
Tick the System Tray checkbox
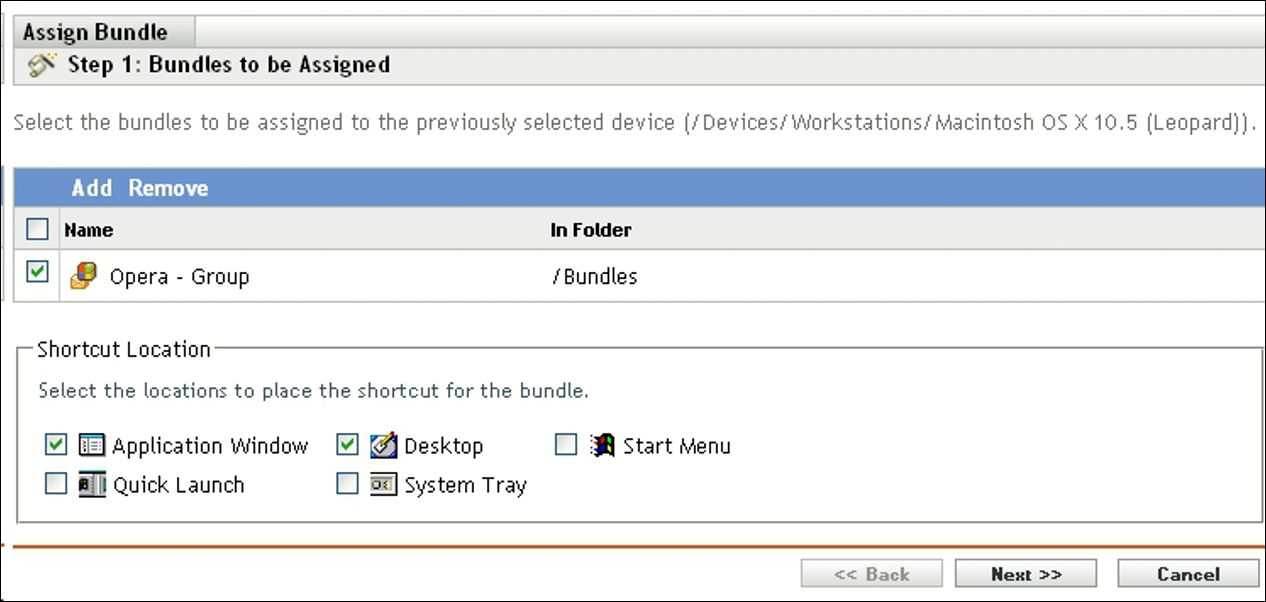coord(347,485)
